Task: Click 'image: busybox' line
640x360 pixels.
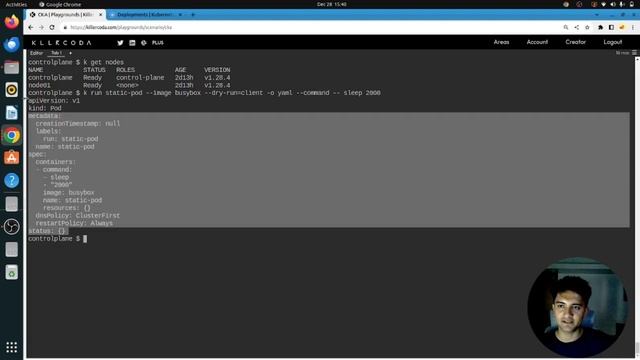Action: (69, 193)
